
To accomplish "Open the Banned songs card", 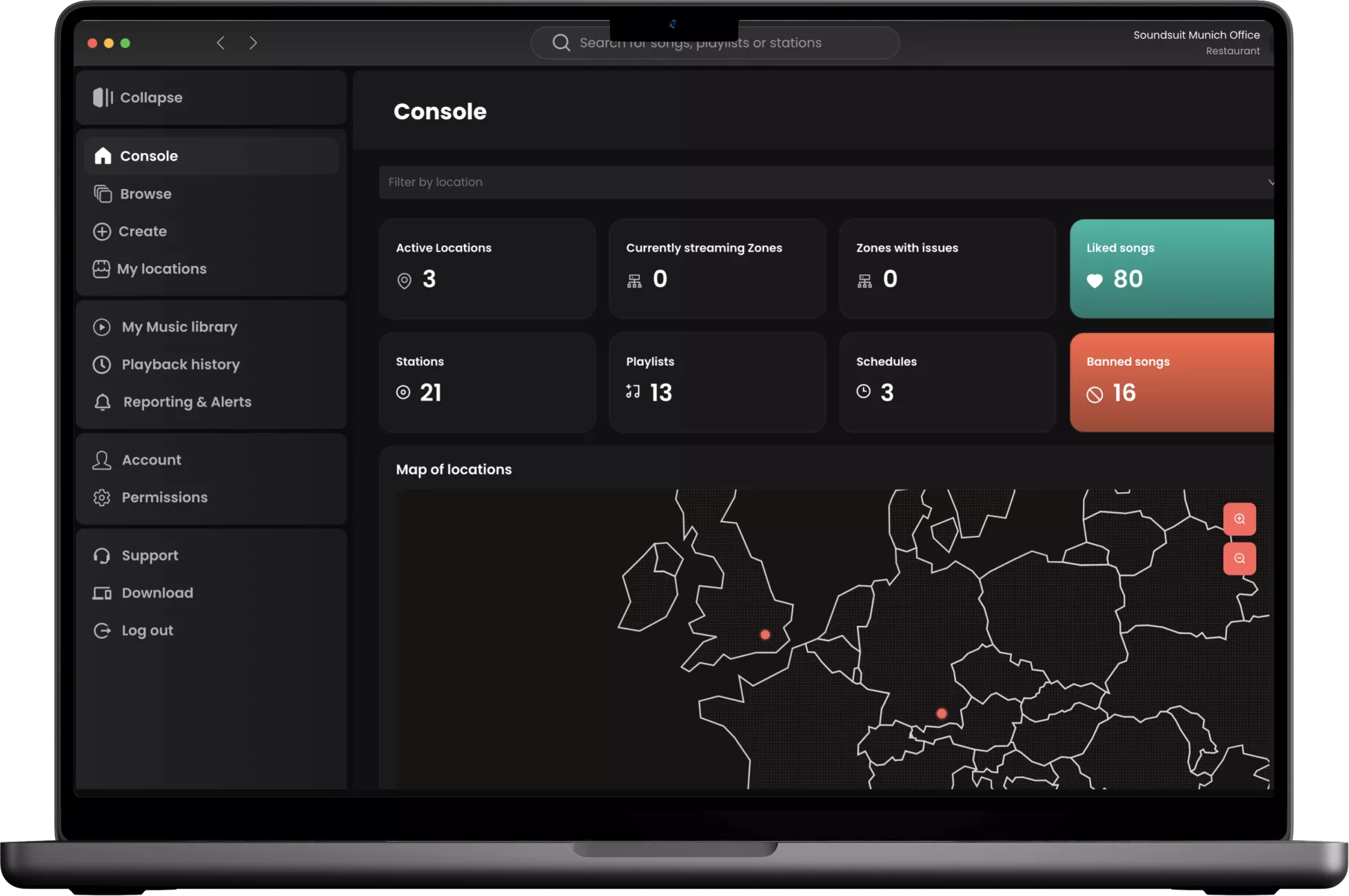I will [x=1171, y=383].
